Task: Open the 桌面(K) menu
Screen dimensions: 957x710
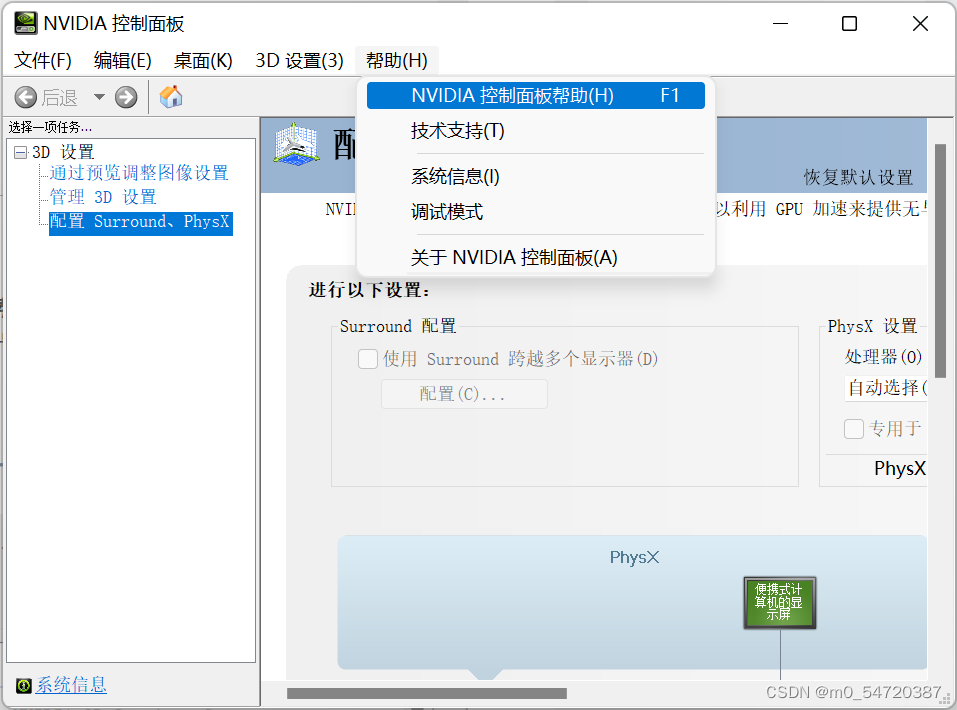Action: coord(203,60)
